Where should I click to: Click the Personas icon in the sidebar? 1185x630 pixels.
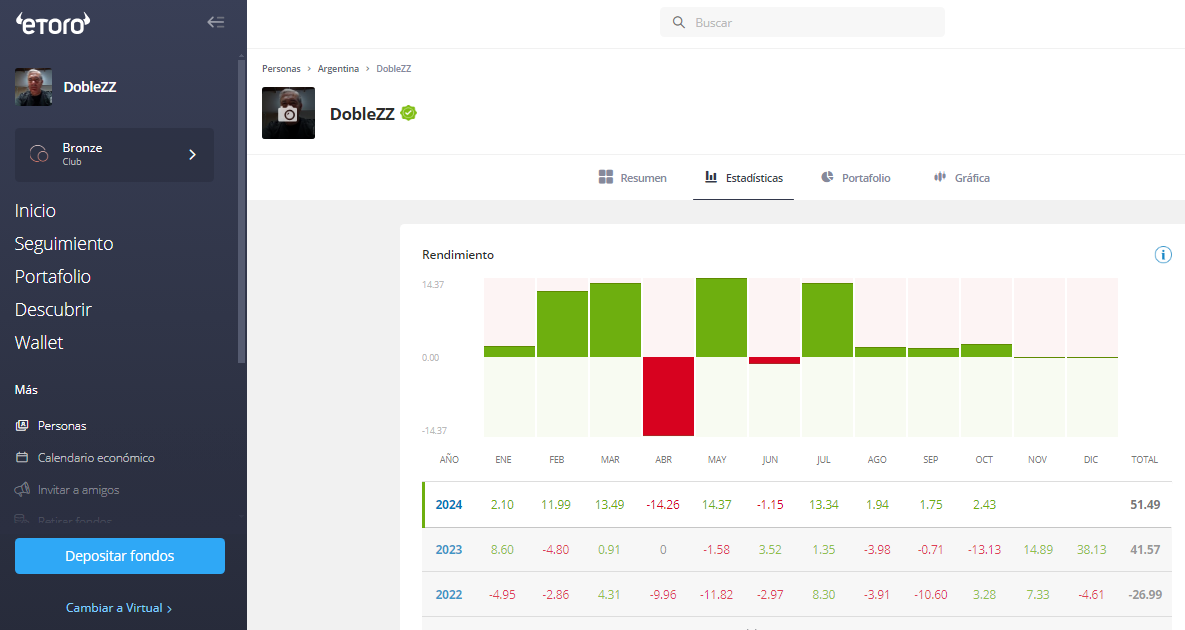click(22, 425)
